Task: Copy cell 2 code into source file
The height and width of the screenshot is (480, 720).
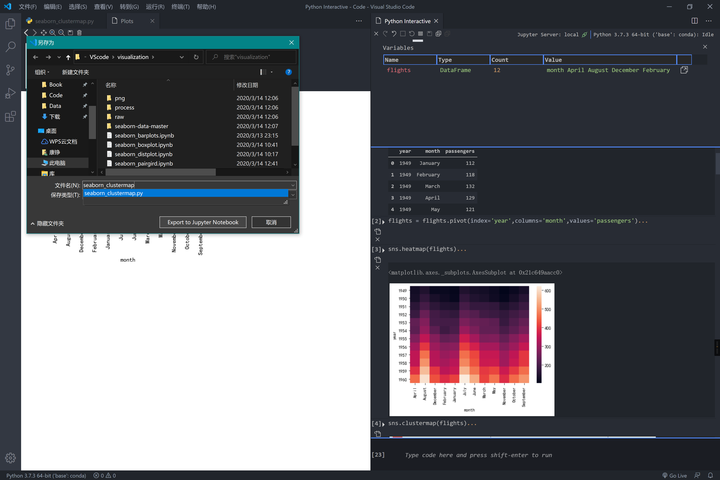Action: (x=377, y=232)
